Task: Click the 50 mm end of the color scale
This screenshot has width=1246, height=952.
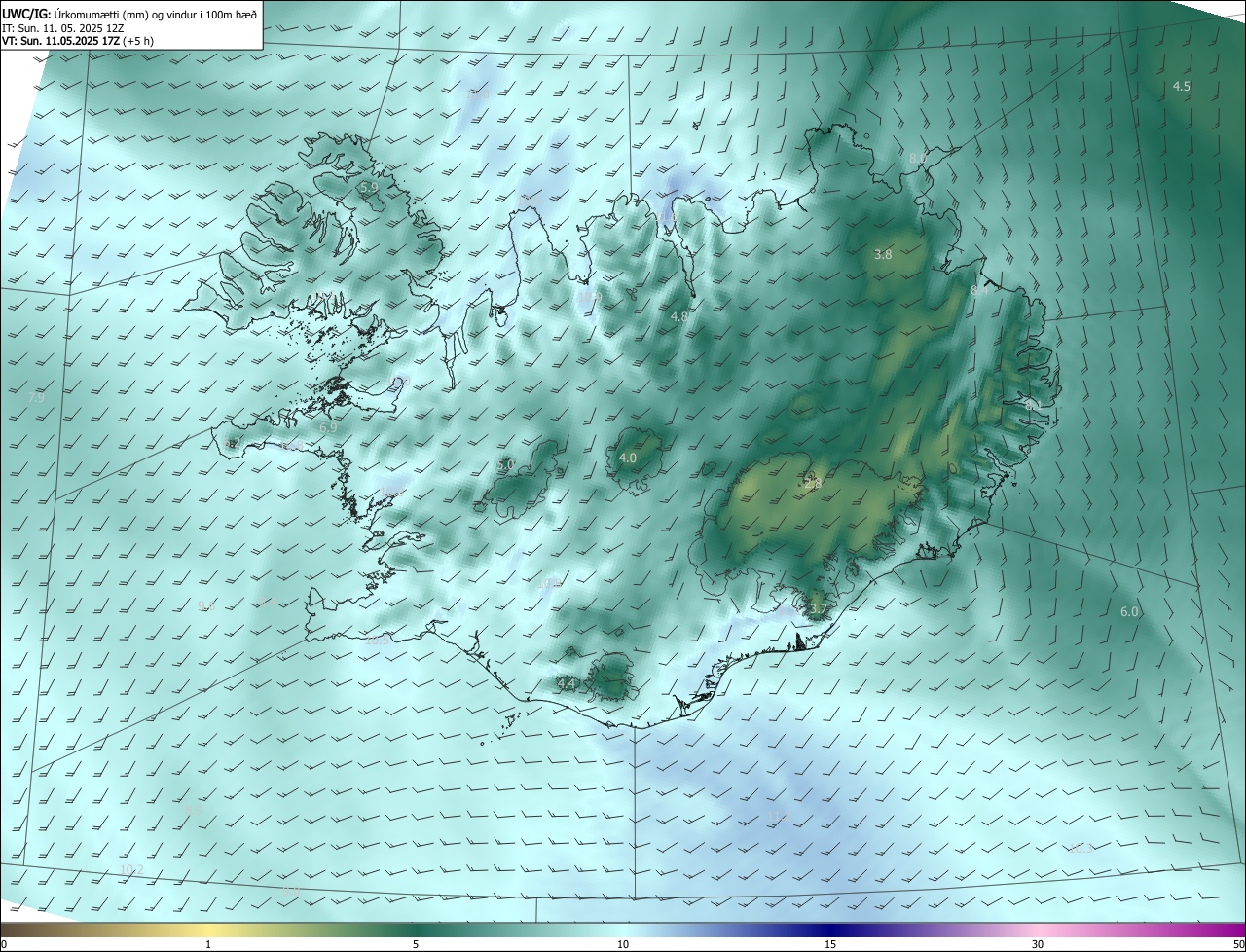Action: coord(1238,944)
